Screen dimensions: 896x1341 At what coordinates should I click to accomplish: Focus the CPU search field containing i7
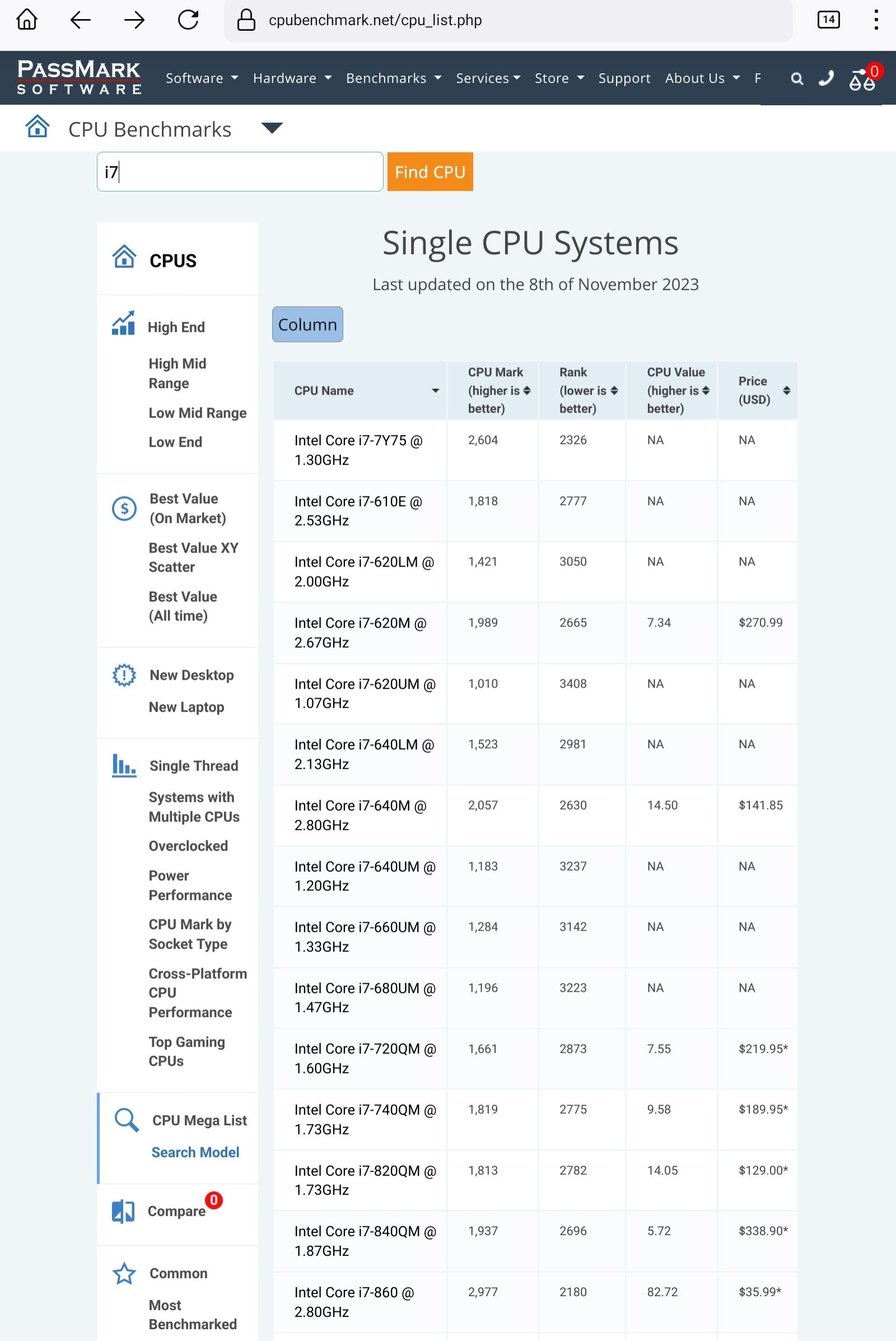[240, 172]
